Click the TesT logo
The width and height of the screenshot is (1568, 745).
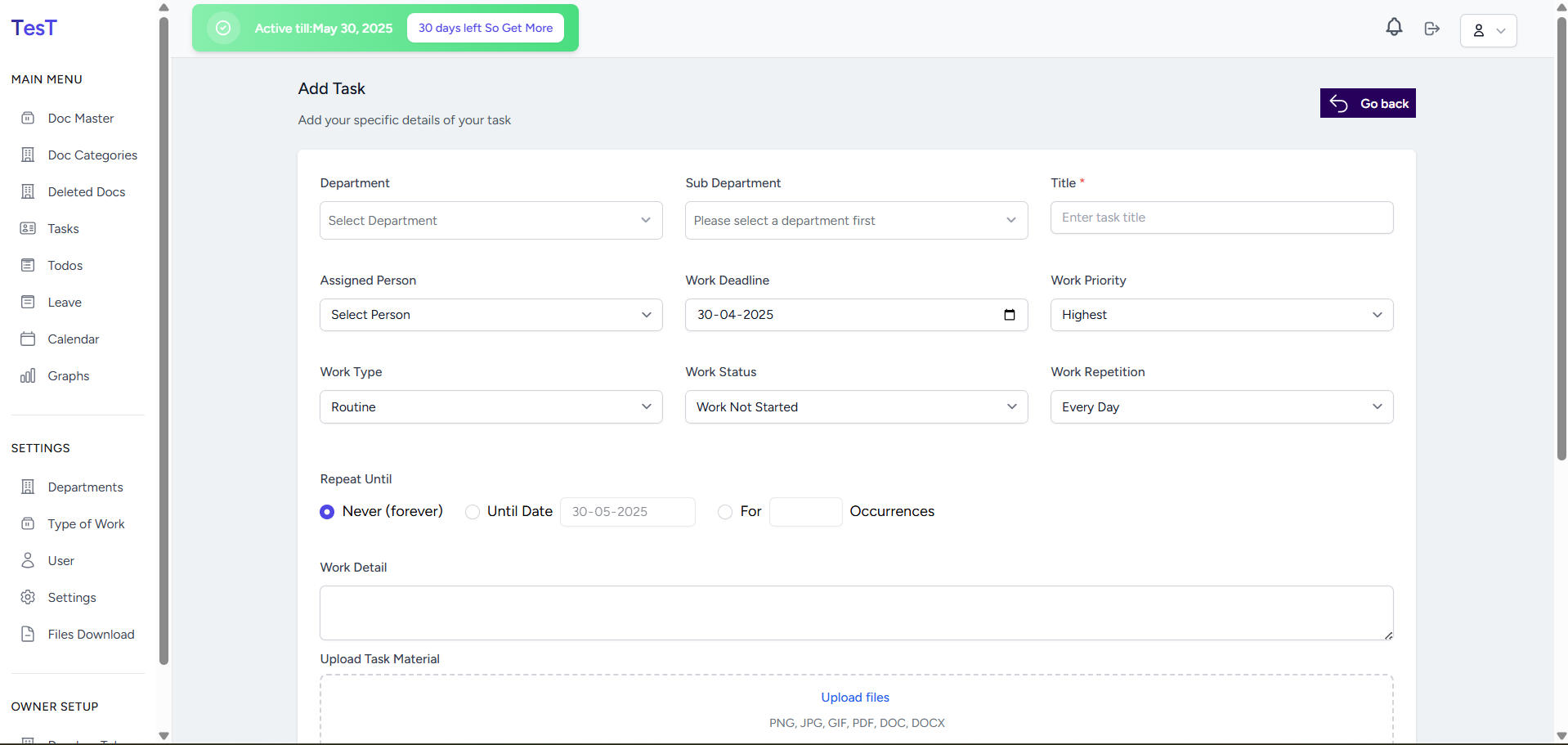click(x=34, y=28)
